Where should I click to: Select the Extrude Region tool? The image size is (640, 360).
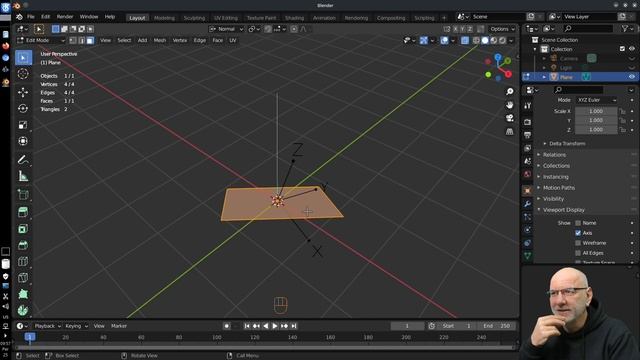pyautogui.click(x=23, y=212)
